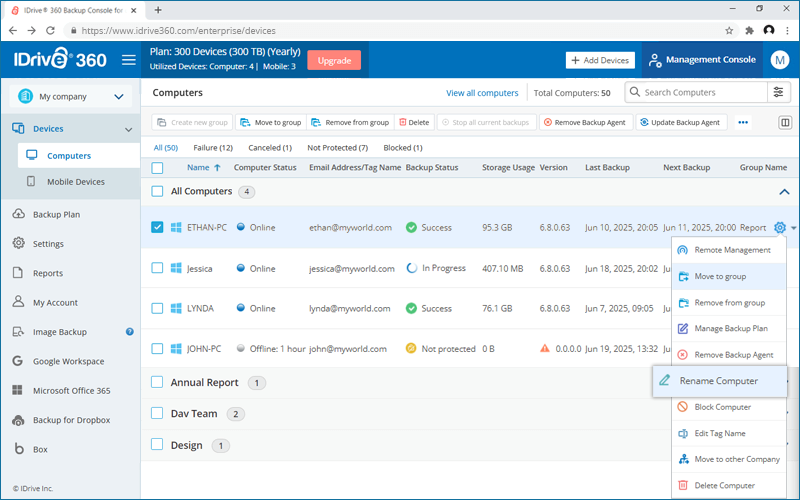Check the JOHN-PC row checkbox
800x500 pixels.
coord(157,348)
